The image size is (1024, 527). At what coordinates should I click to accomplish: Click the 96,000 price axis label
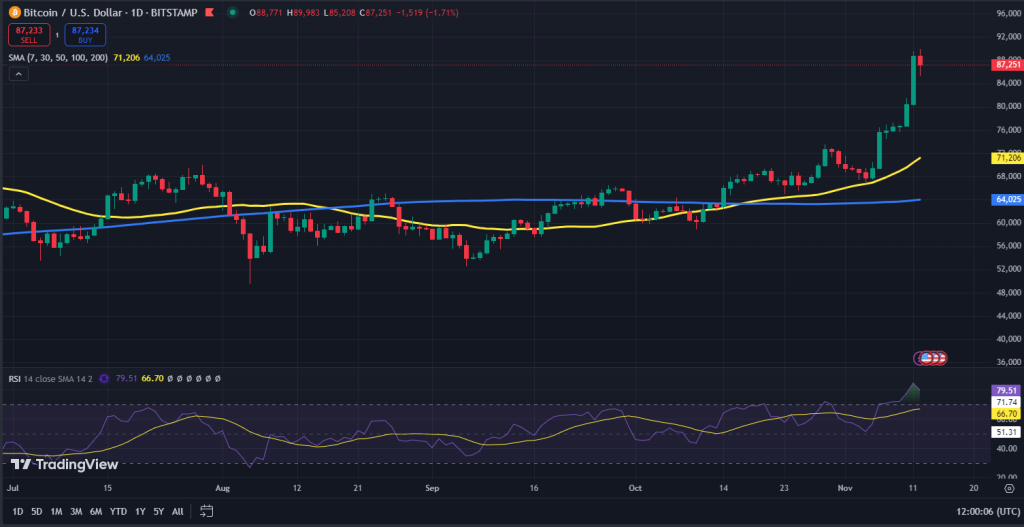tap(1008, 13)
